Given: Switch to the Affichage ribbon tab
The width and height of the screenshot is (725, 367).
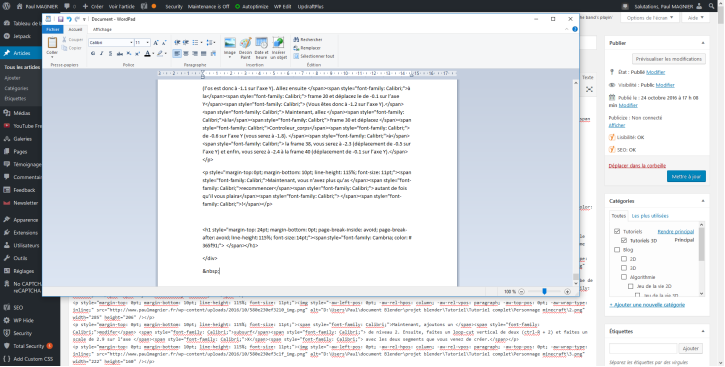Looking at the screenshot, I should click(x=102, y=29).
